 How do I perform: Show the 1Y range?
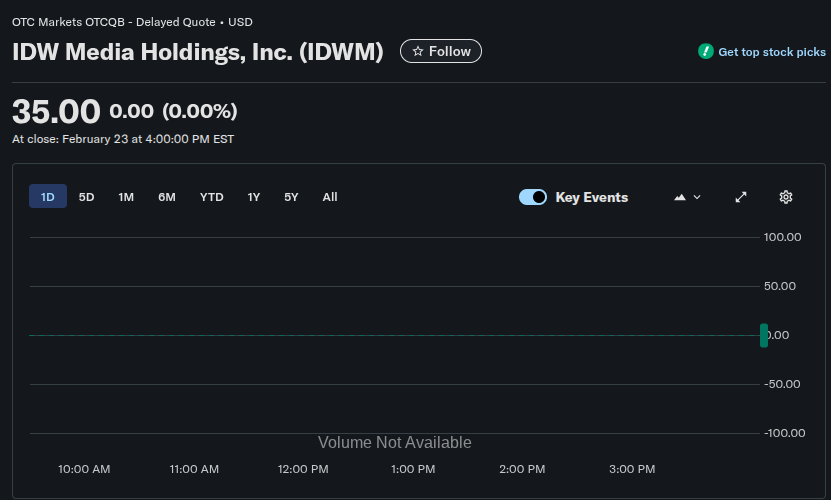253,197
